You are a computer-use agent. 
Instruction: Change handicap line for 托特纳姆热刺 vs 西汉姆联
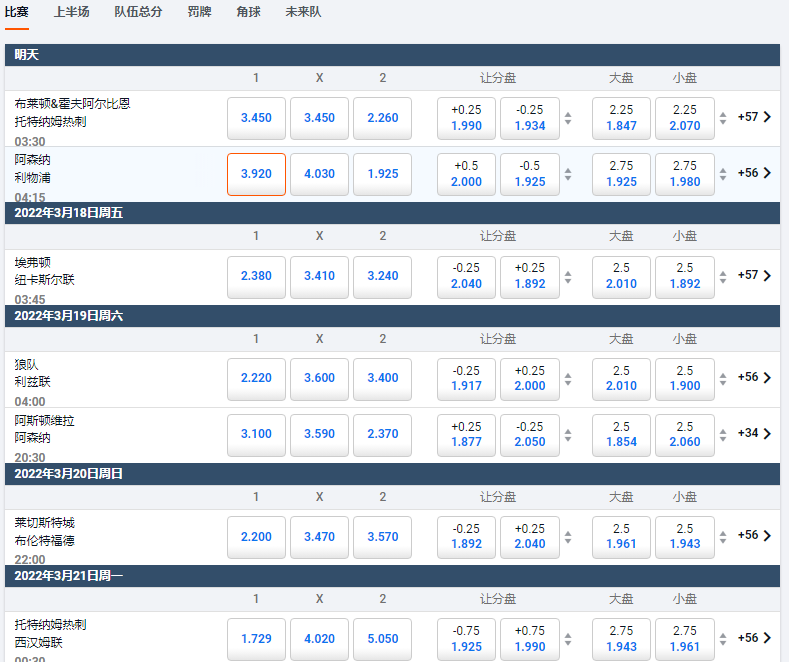[568, 639]
